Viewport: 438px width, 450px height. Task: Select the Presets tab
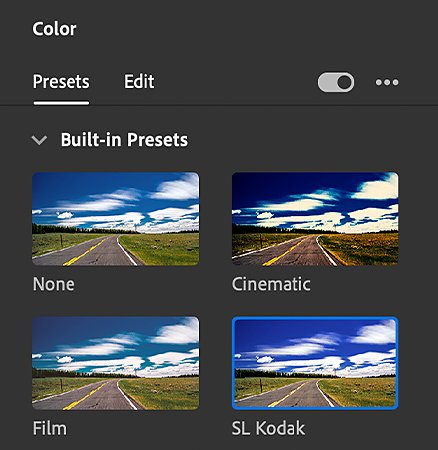click(61, 82)
